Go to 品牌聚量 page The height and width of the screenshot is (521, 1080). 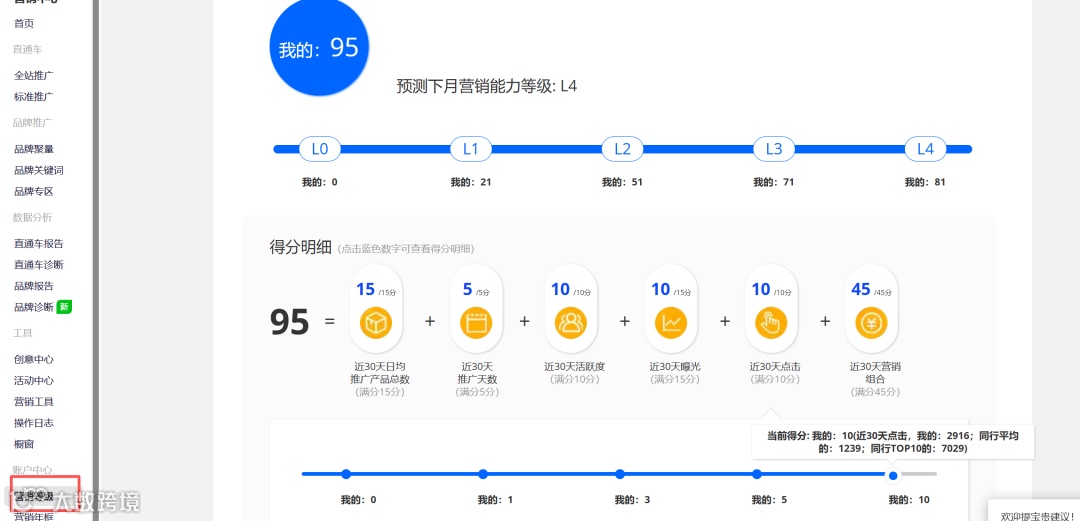pyautogui.click(x=34, y=149)
